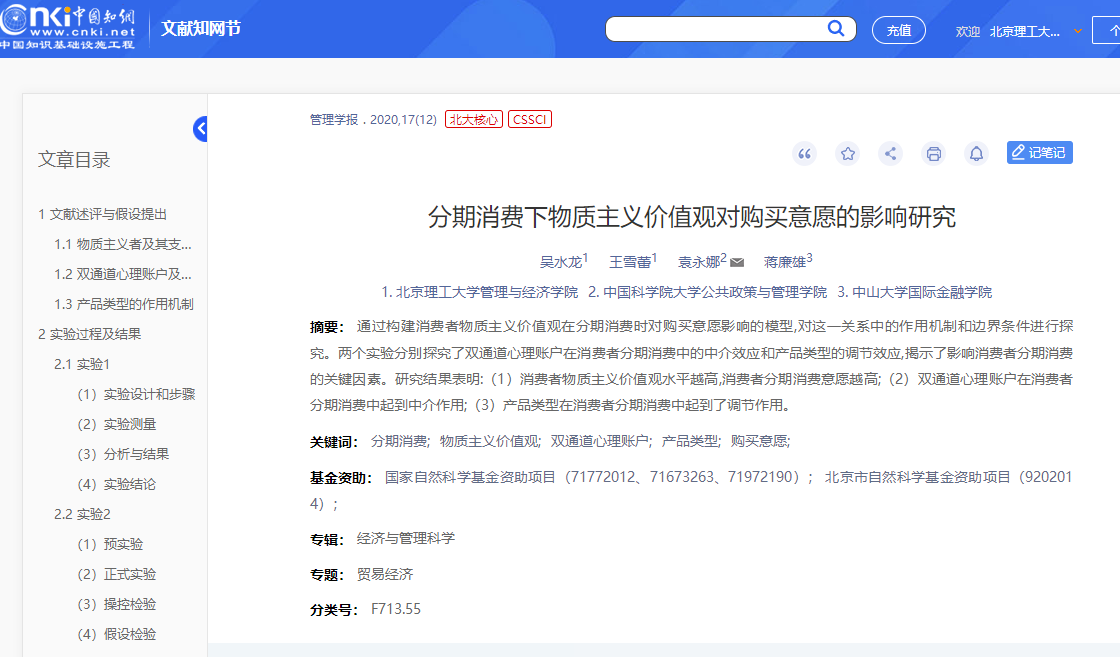Click the printer icon to print
1120x657 pixels.
(933, 153)
